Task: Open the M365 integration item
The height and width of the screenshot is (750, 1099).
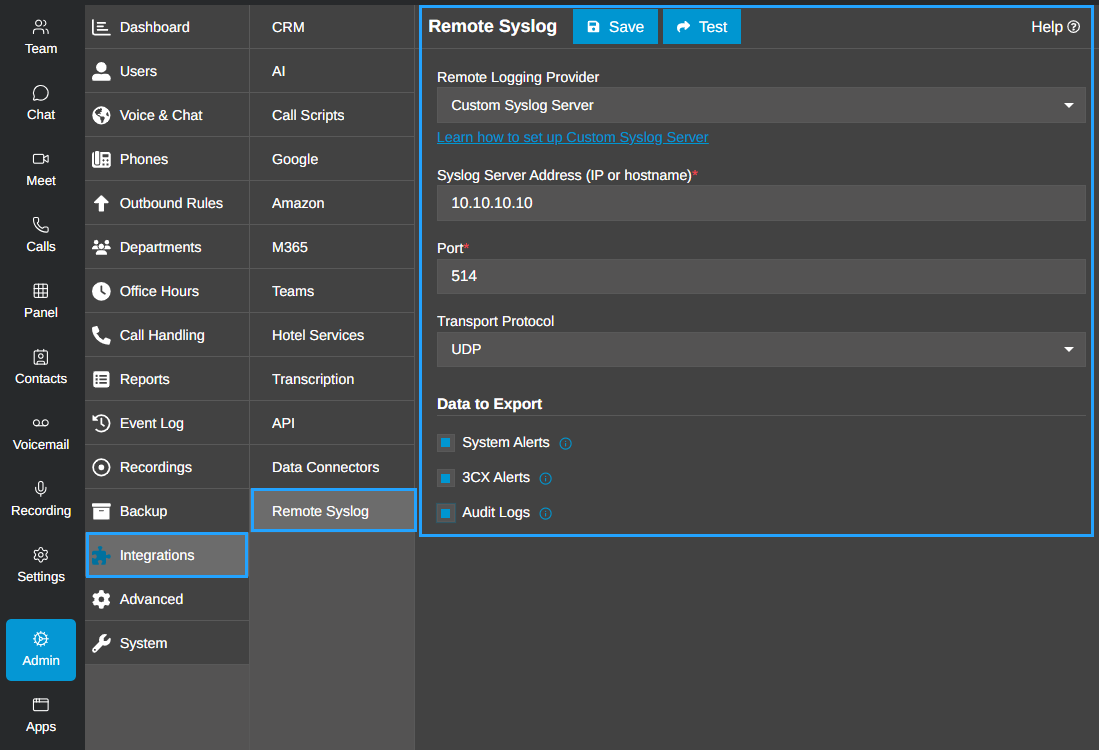Action: [x=332, y=247]
